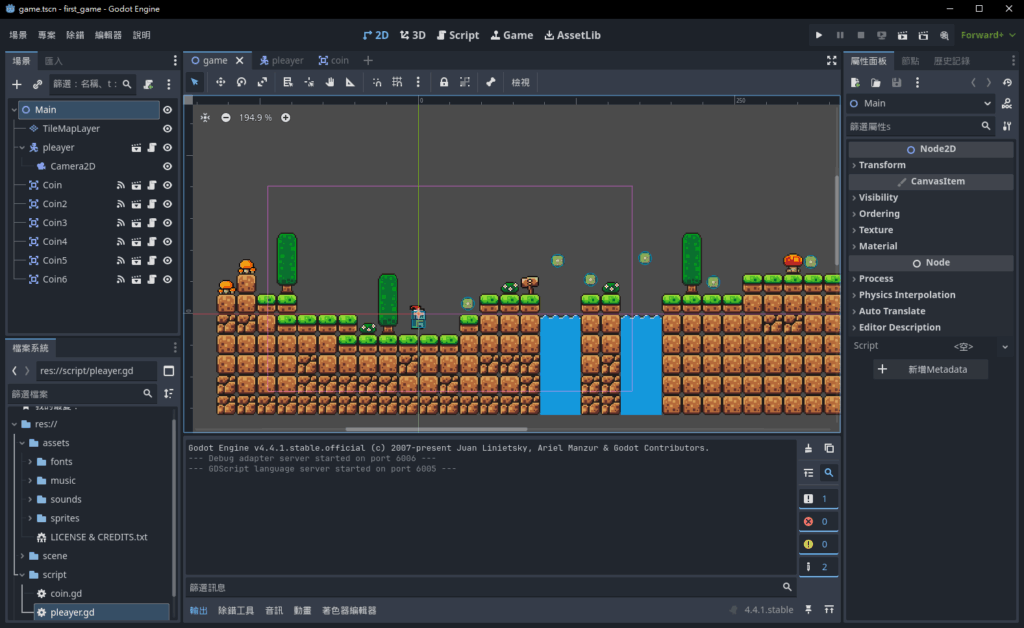Open the Forward+ renderer dropdown
1024x628 pixels.
(x=988, y=35)
